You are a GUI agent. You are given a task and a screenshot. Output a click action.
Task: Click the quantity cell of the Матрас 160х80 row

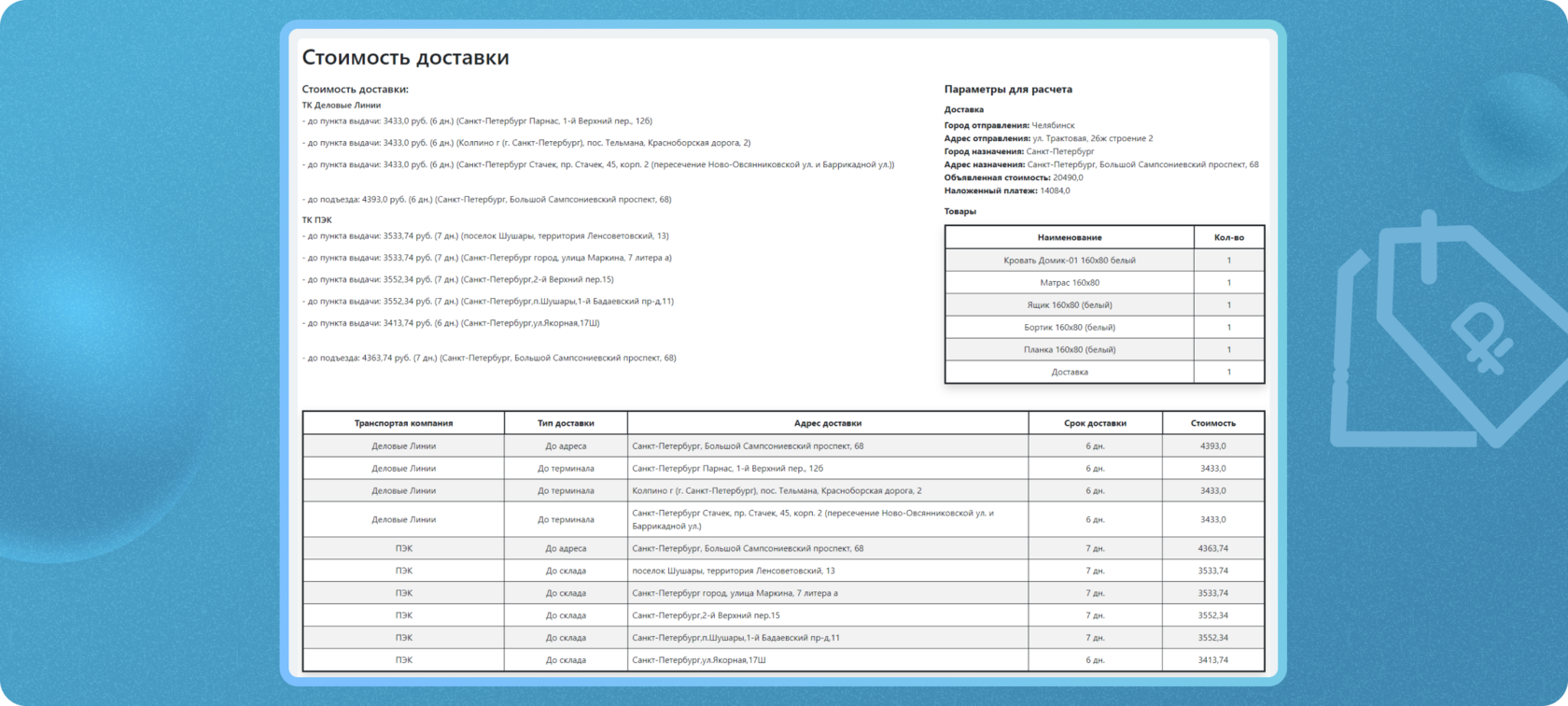click(x=1228, y=283)
